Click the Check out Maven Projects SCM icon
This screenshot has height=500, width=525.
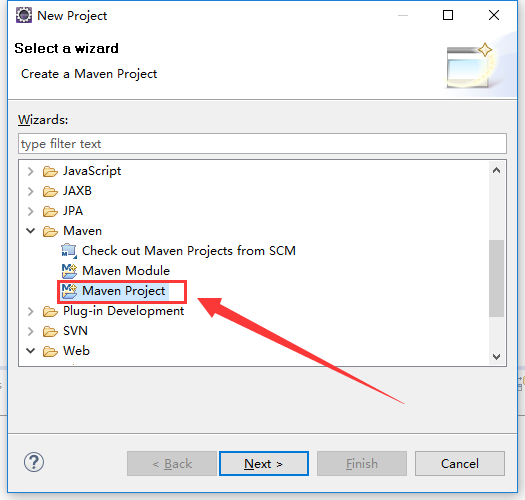[69, 251]
